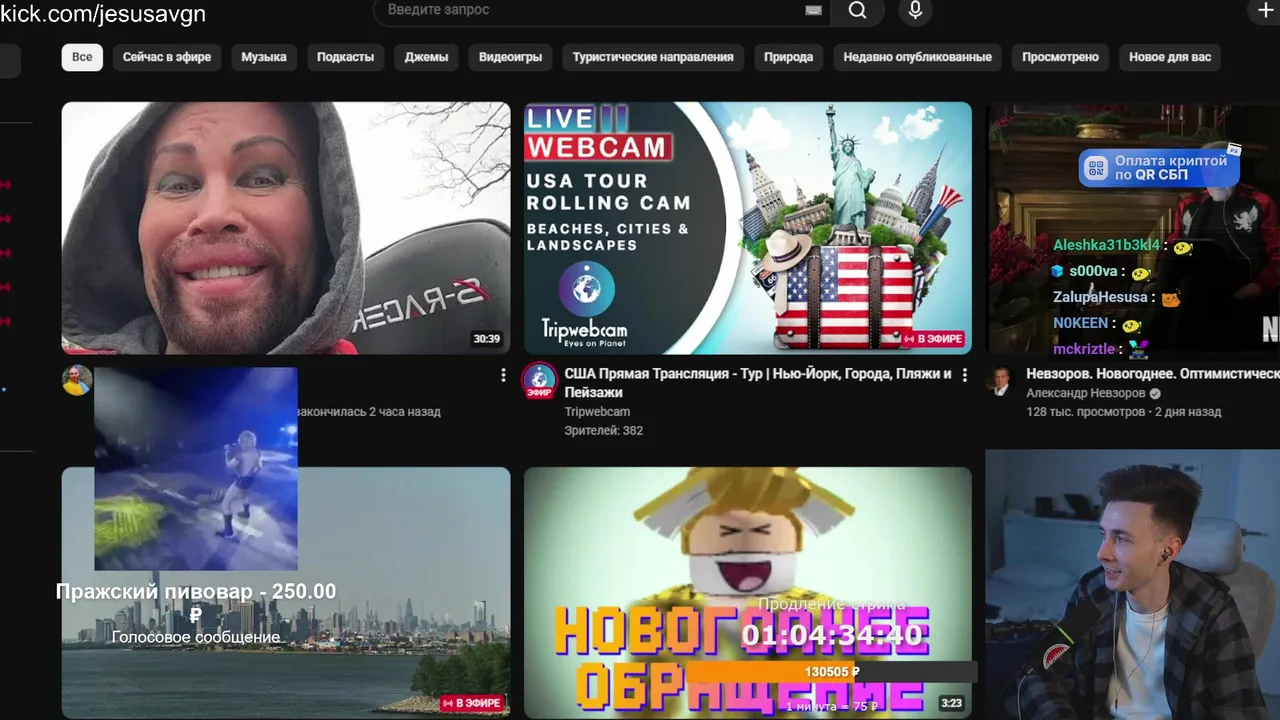
Task: Select Новое для вас filter chip
Action: (1170, 57)
